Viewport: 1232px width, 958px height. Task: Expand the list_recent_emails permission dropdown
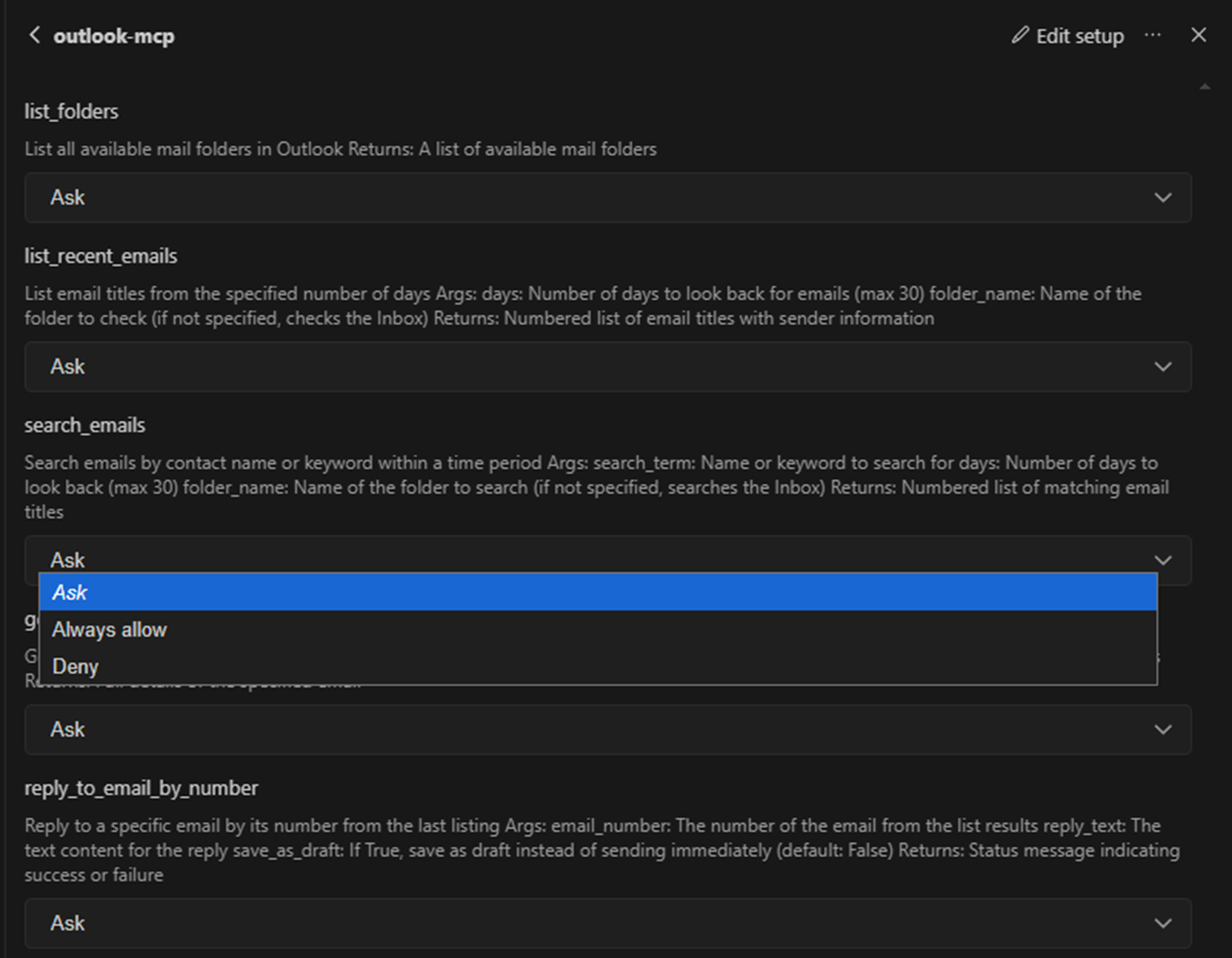(x=607, y=367)
